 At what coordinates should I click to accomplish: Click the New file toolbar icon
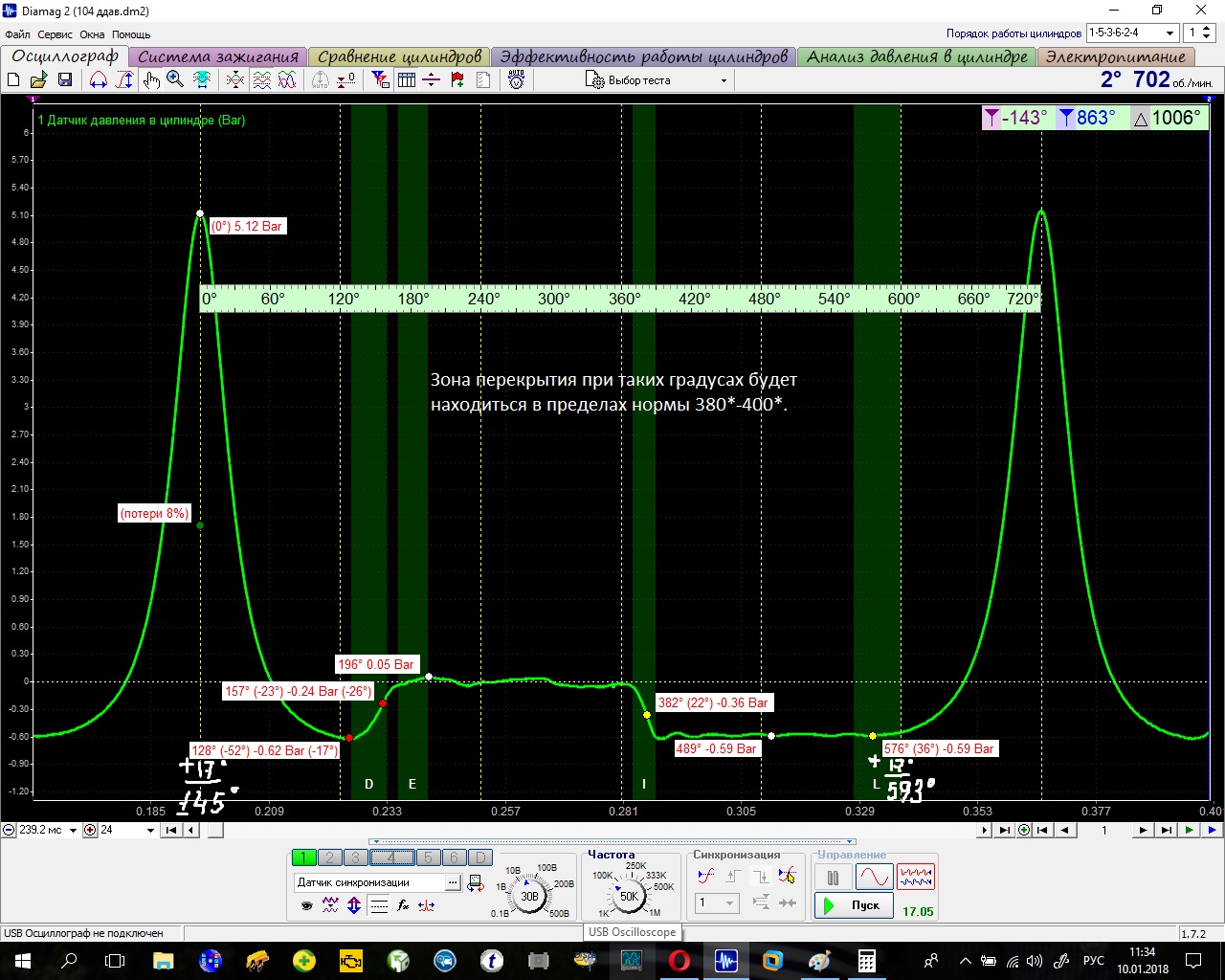(13, 80)
